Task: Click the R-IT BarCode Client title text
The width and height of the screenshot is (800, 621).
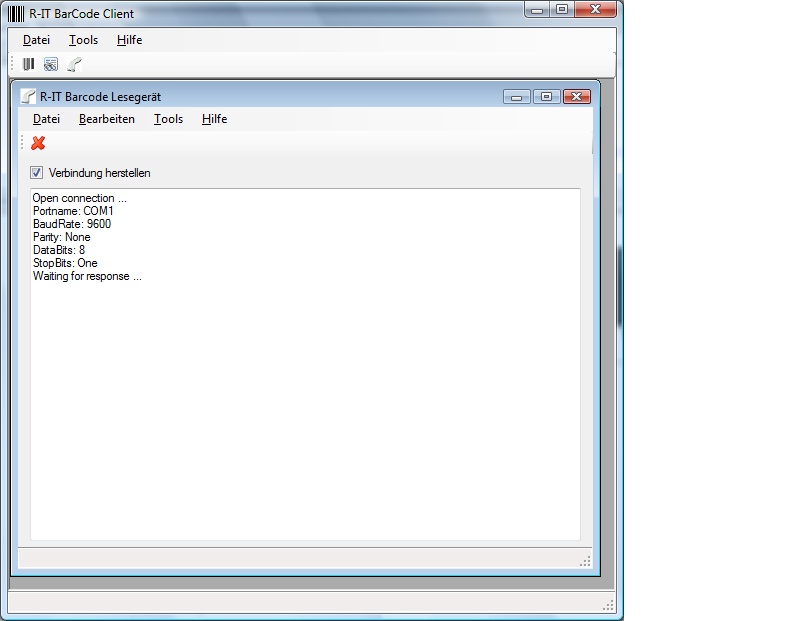Action: coord(82,14)
